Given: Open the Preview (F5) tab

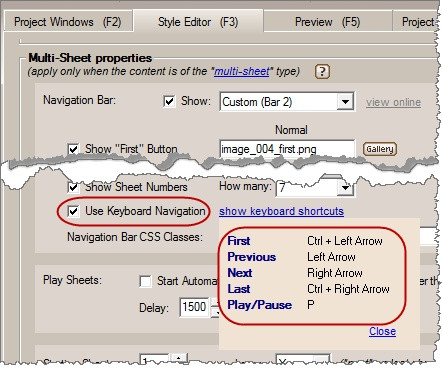Looking at the screenshot, I should point(328,22).
